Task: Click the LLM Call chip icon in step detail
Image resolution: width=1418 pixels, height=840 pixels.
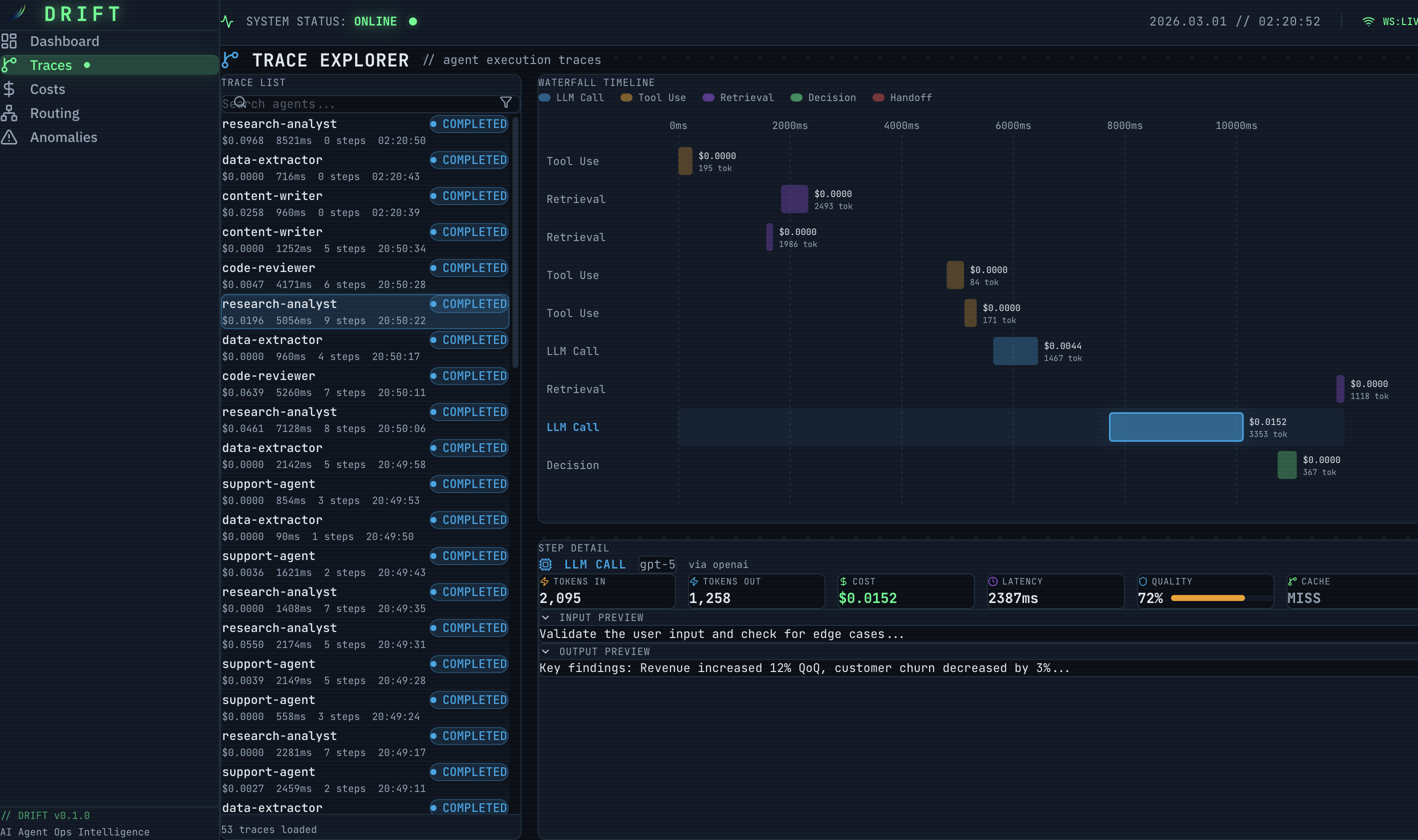Action: [x=545, y=564]
